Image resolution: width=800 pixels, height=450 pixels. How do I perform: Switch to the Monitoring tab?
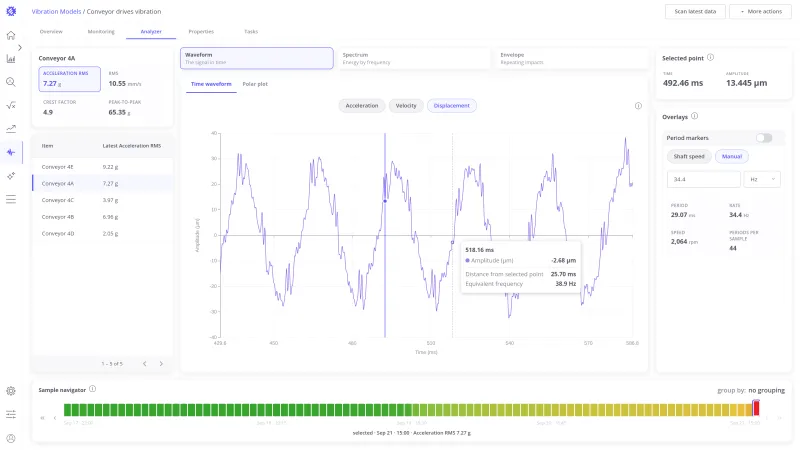click(101, 32)
